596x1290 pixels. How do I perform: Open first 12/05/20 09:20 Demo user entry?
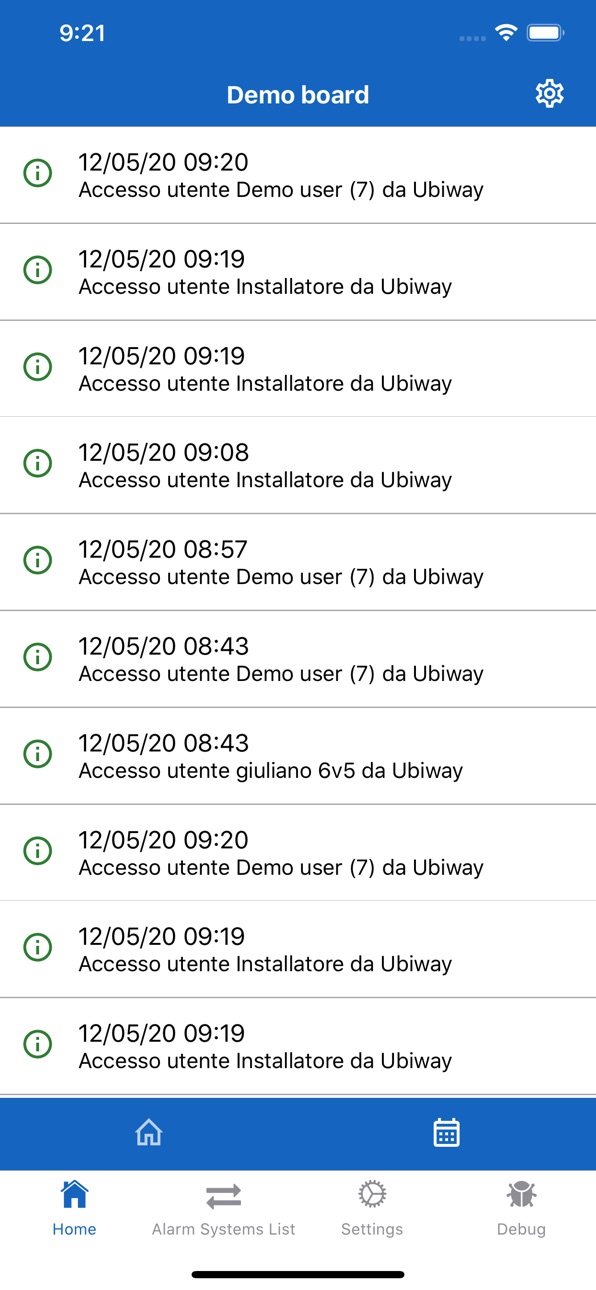click(x=298, y=175)
